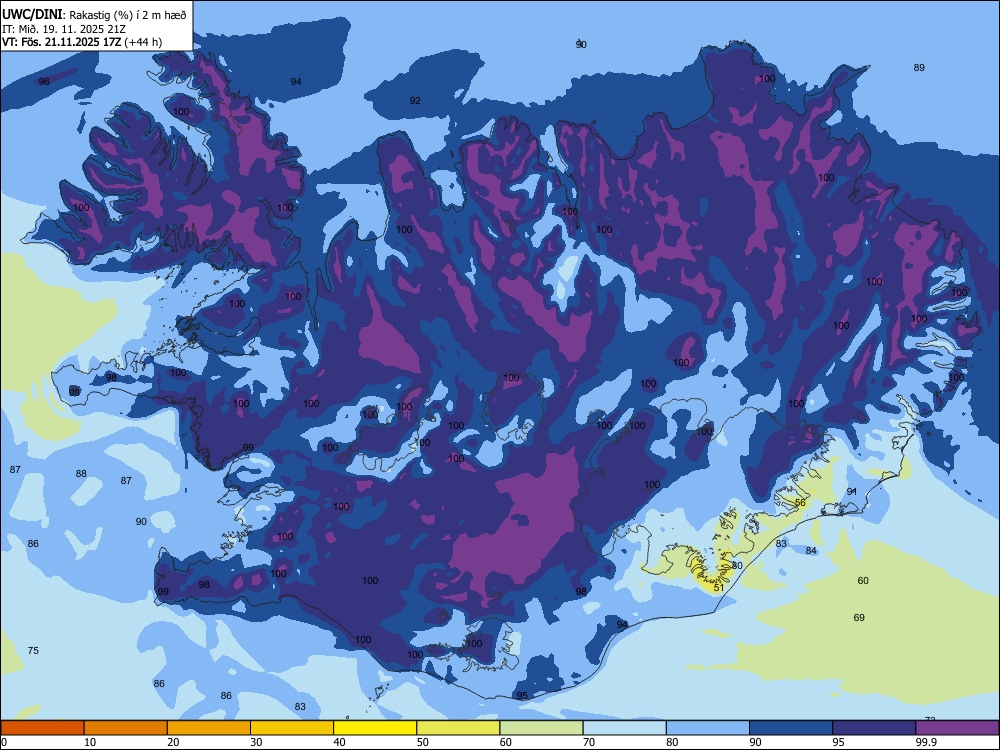Click the legend tick label '50'
The image size is (1000, 750).
(x=423, y=742)
